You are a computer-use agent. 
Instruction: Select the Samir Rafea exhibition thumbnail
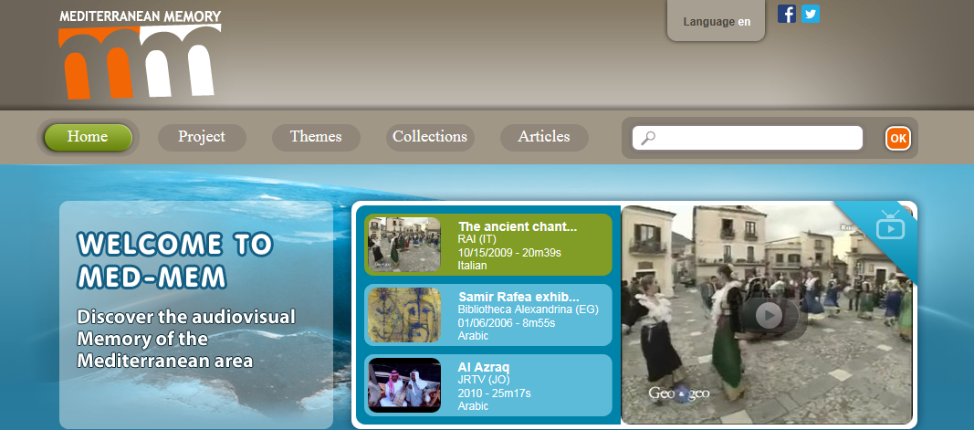(x=404, y=315)
